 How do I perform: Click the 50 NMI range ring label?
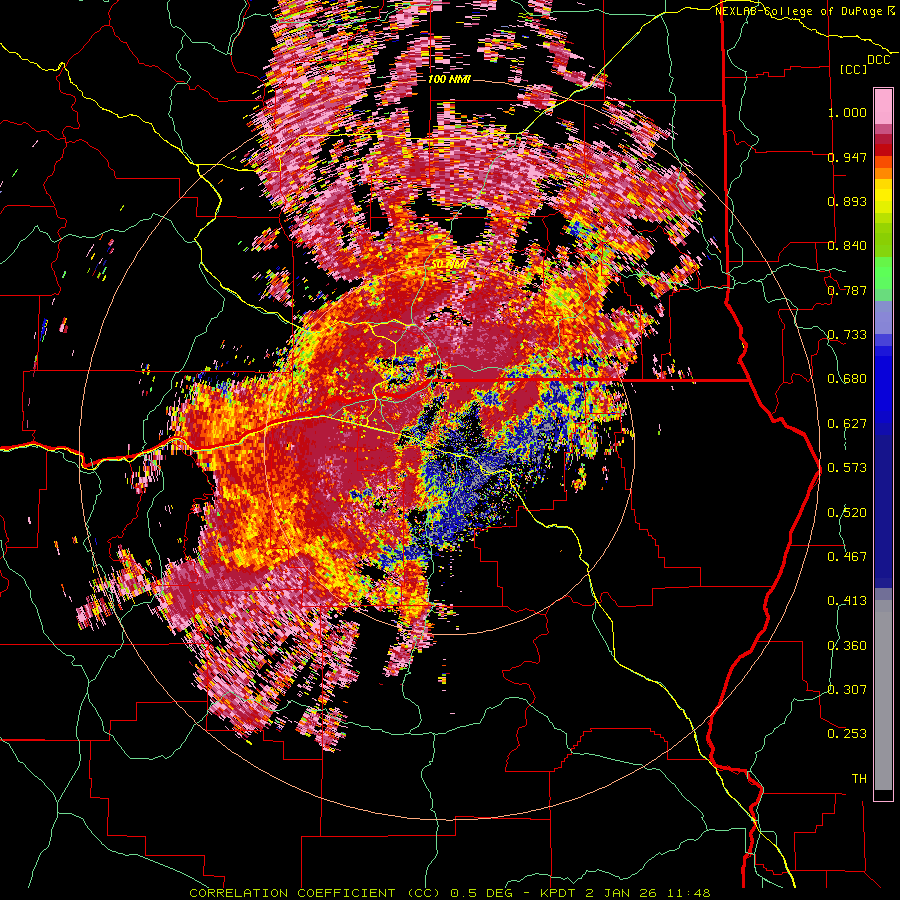[449, 264]
